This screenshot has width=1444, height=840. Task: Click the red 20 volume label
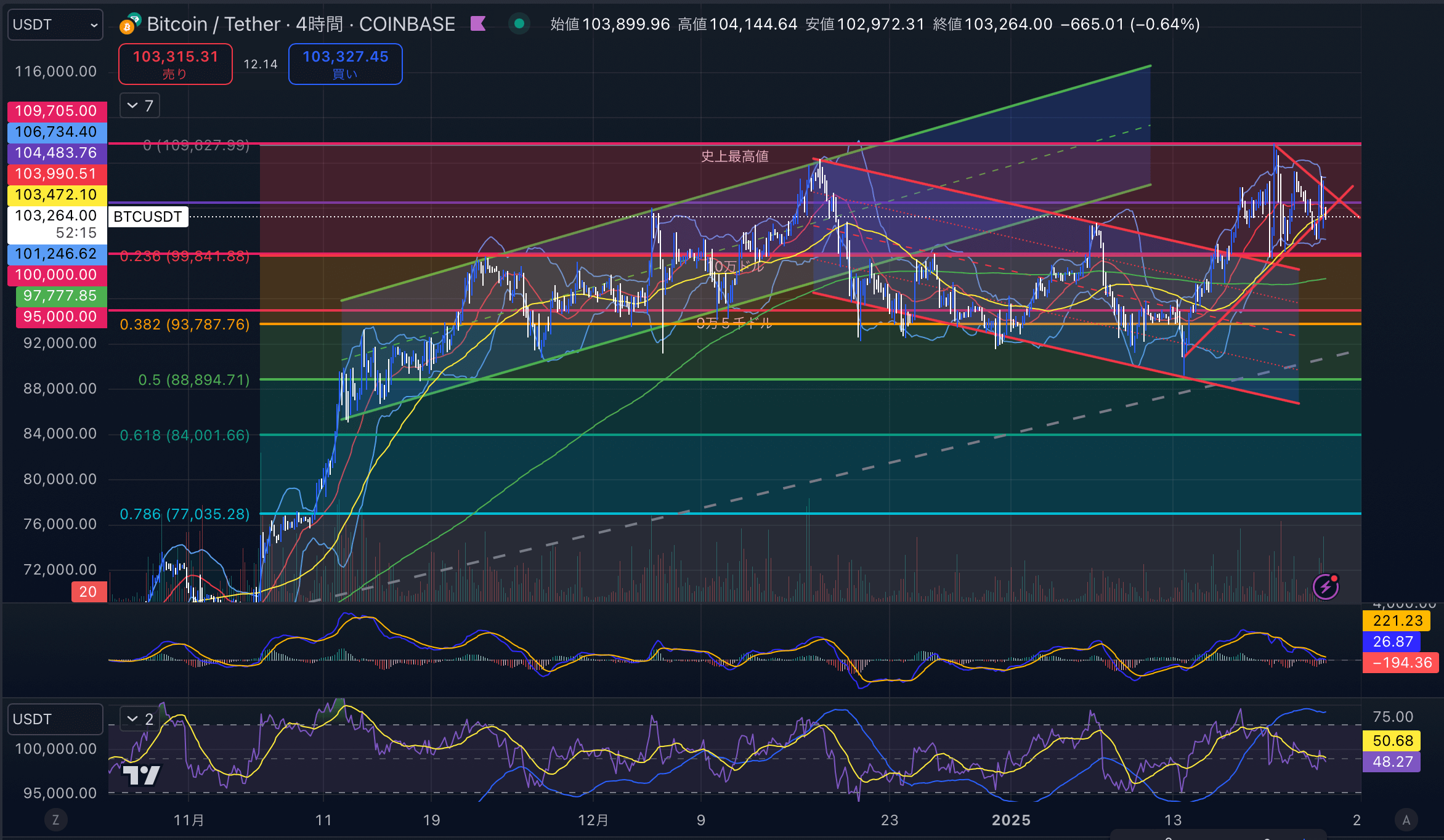89,592
